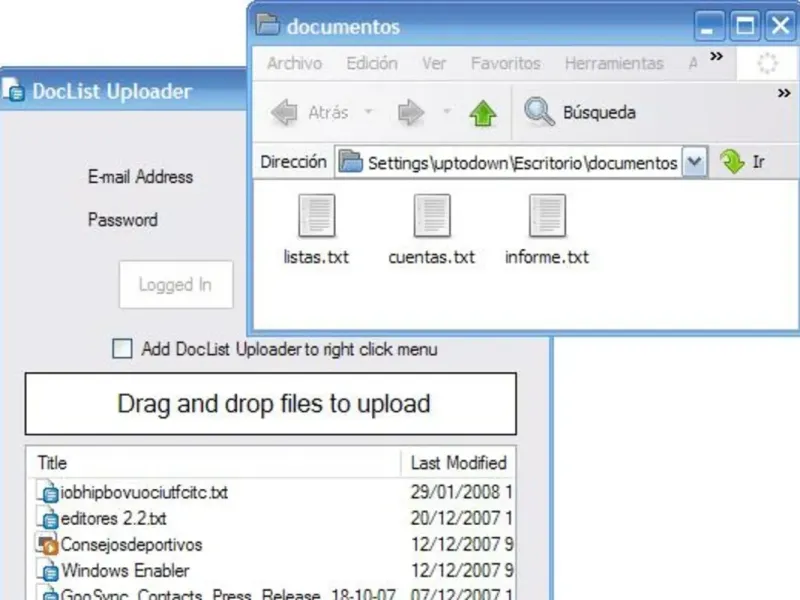This screenshot has height=600, width=800.
Task: Click the green Up folder arrow icon
Action: [483, 113]
